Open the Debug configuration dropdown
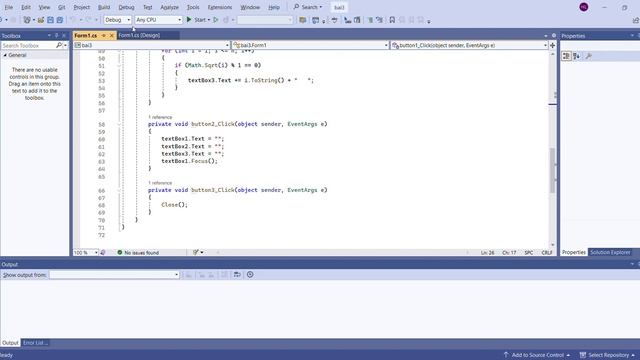Screen dimensions: 640x360 [x=118, y=20]
